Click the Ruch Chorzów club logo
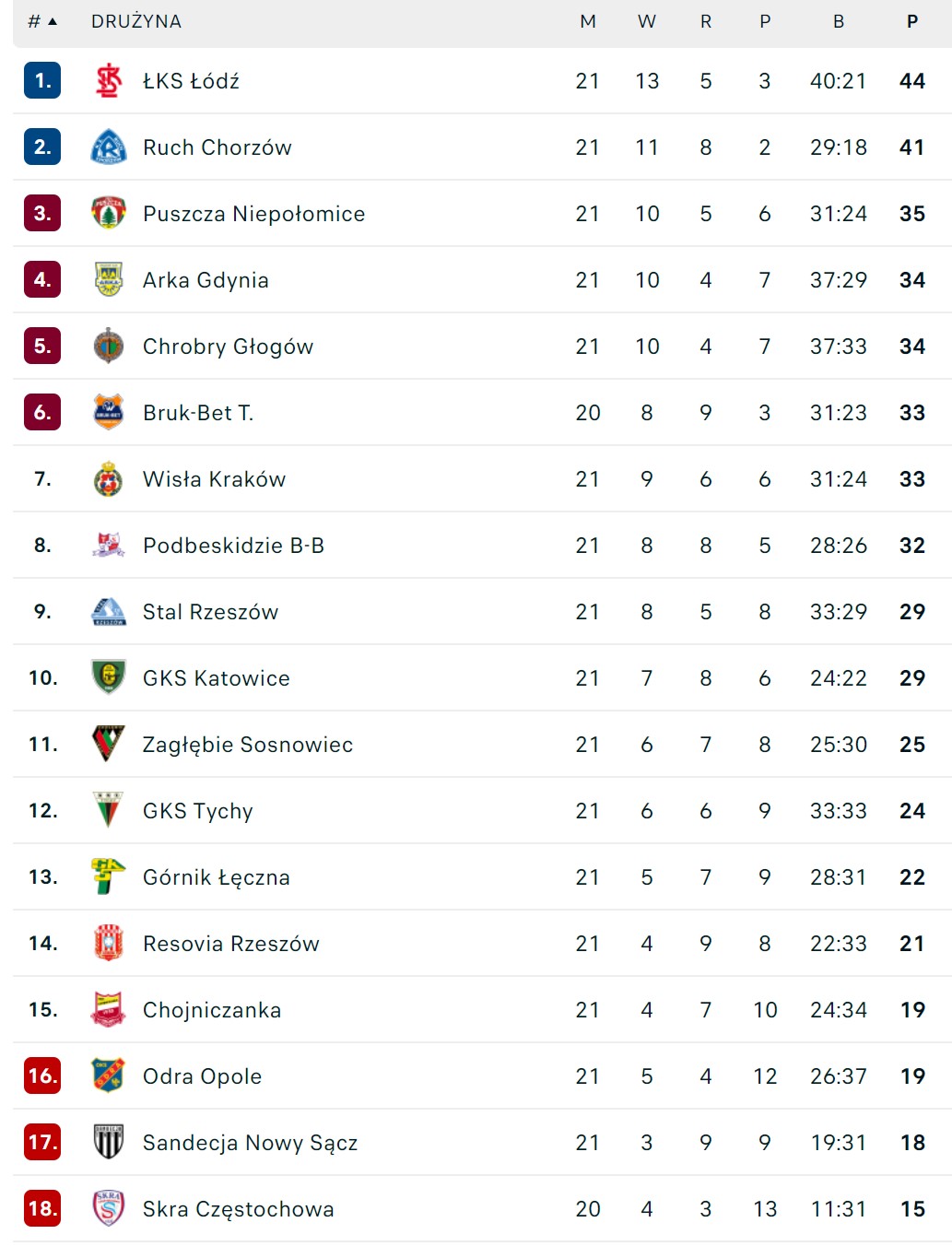952x1246 pixels. pyautogui.click(x=109, y=147)
